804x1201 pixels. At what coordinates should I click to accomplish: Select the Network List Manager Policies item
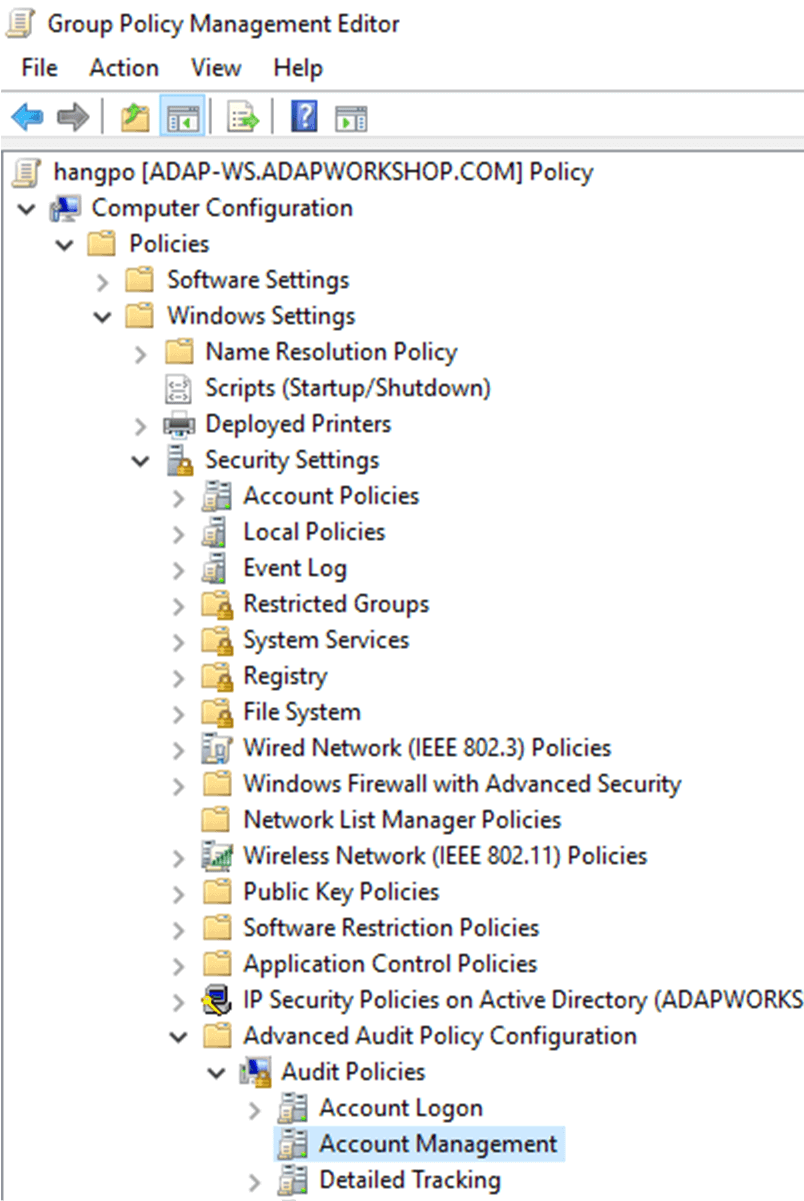tap(402, 820)
